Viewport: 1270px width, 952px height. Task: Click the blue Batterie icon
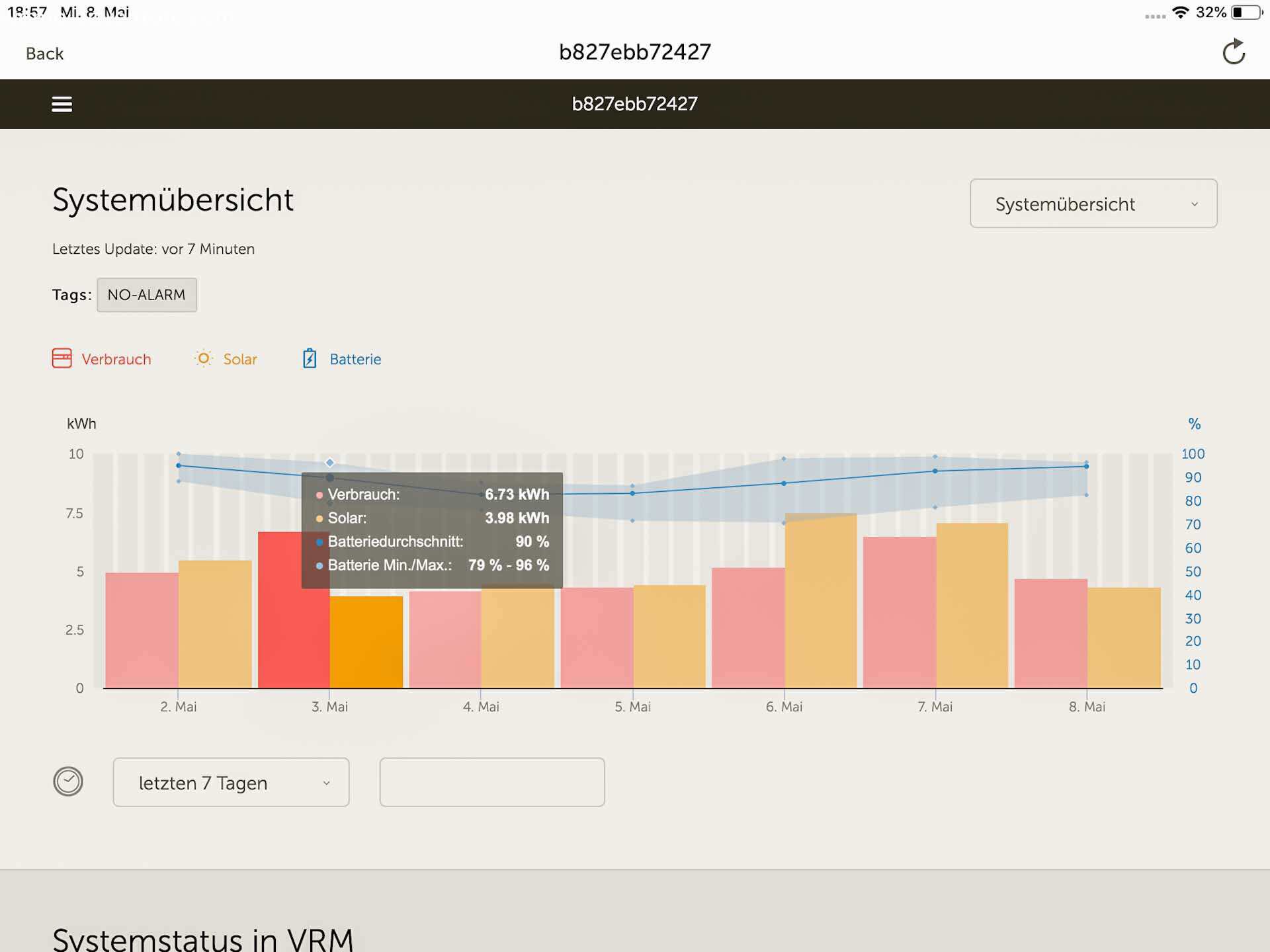pos(310,358)
